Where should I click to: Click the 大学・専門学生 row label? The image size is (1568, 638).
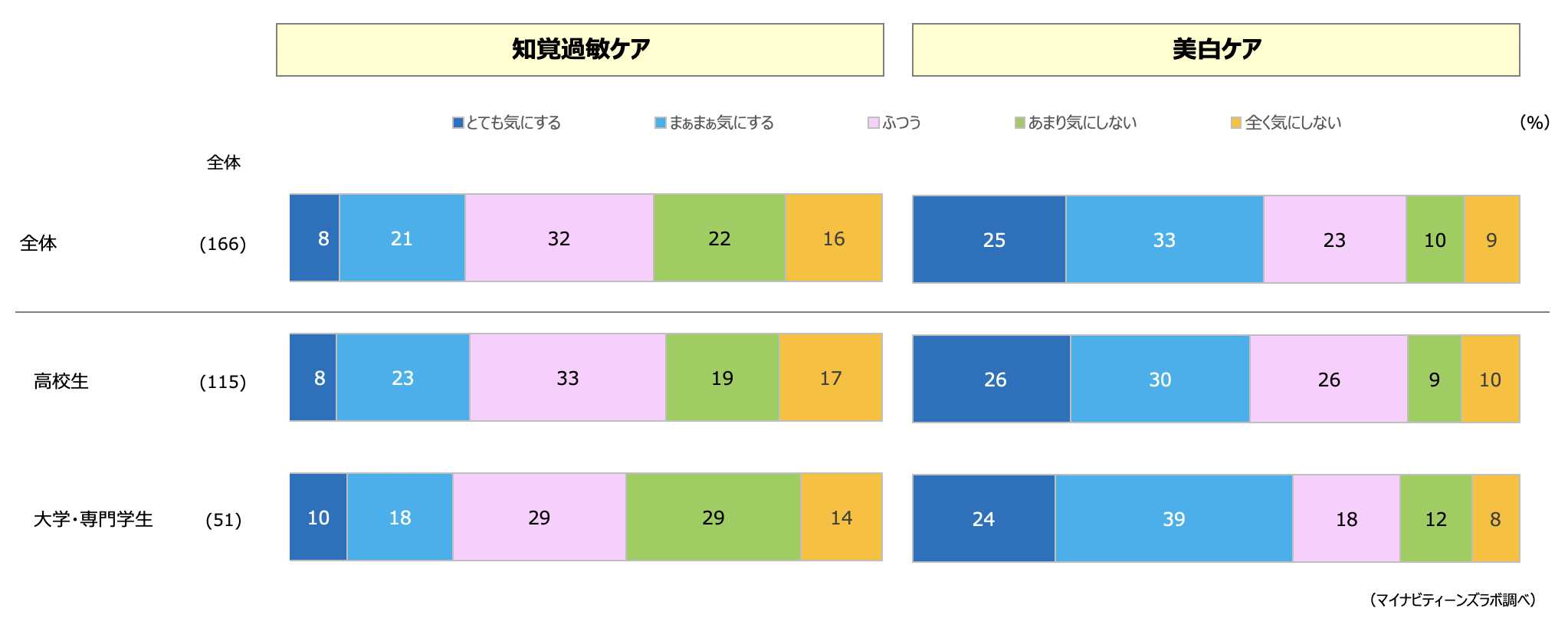[x=93, y=519]
